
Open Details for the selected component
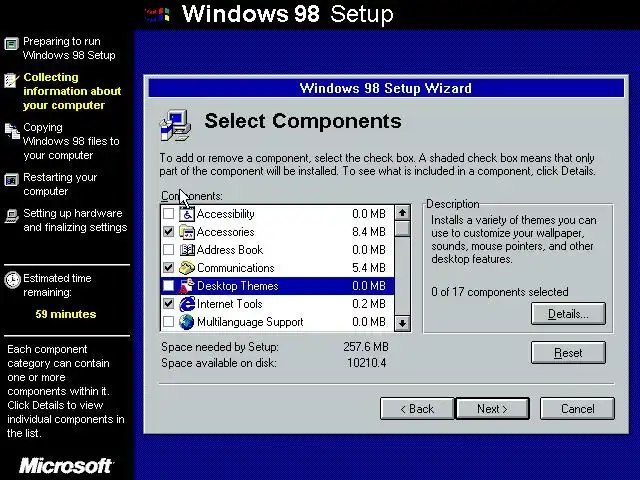click(568, 314)
